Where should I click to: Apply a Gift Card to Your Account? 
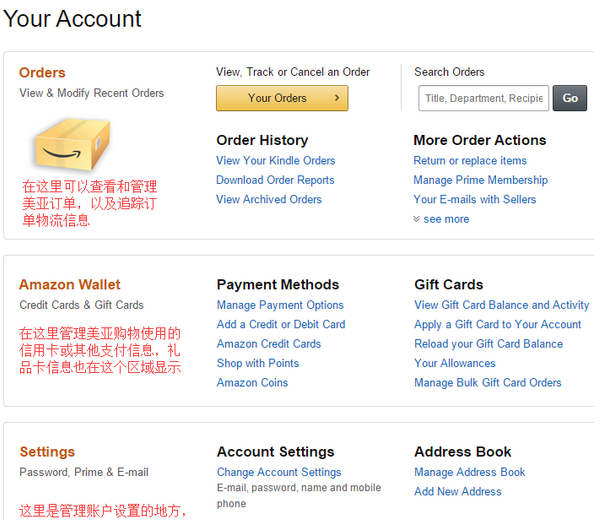point(498,324)
